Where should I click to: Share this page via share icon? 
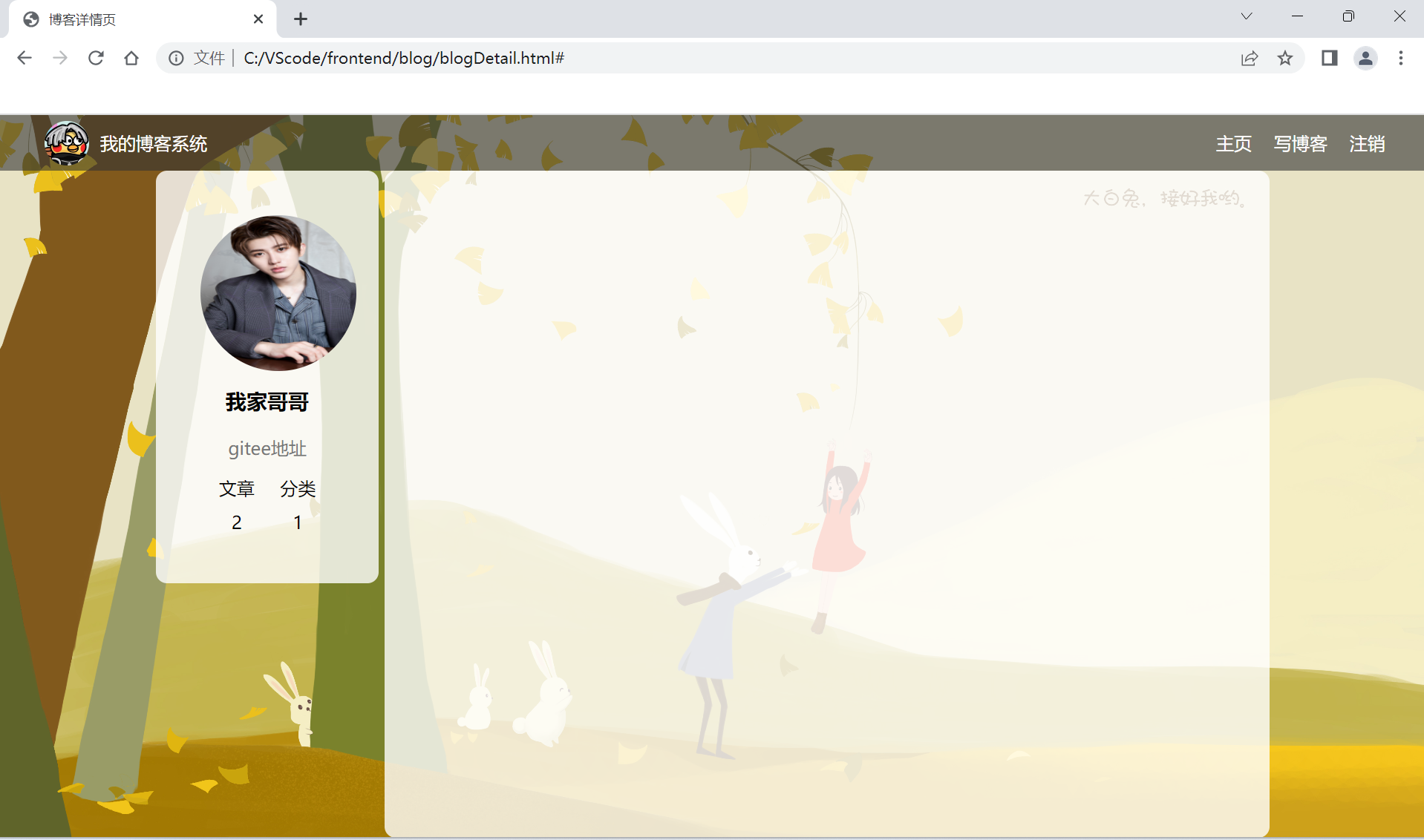(x=1250, y=58)
